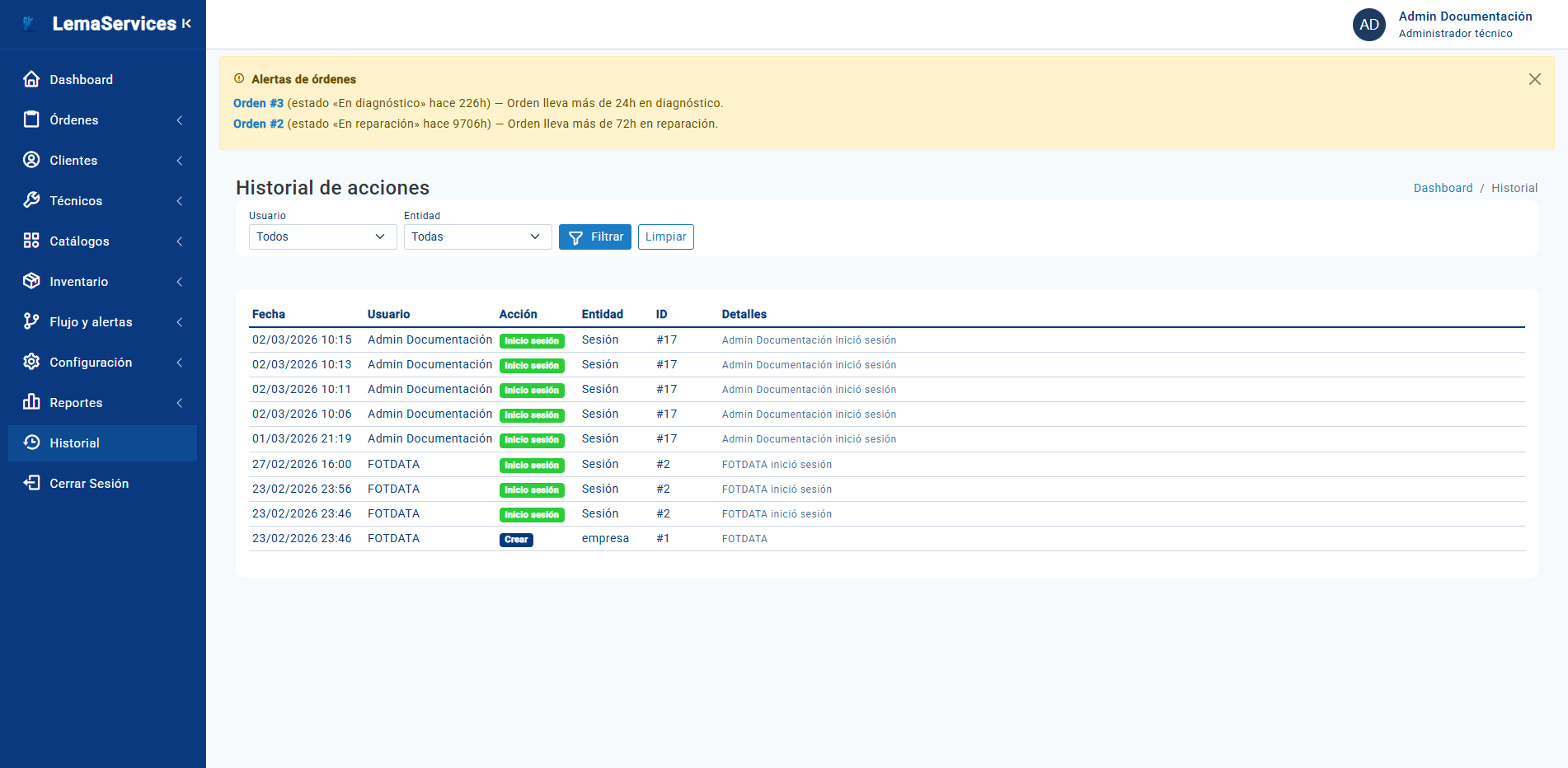This screenshot has width=1568, height=768.
Task: Dismiss the Alertas de órdenes banner
Action: pyautogui.click(x=1534, y=79)
